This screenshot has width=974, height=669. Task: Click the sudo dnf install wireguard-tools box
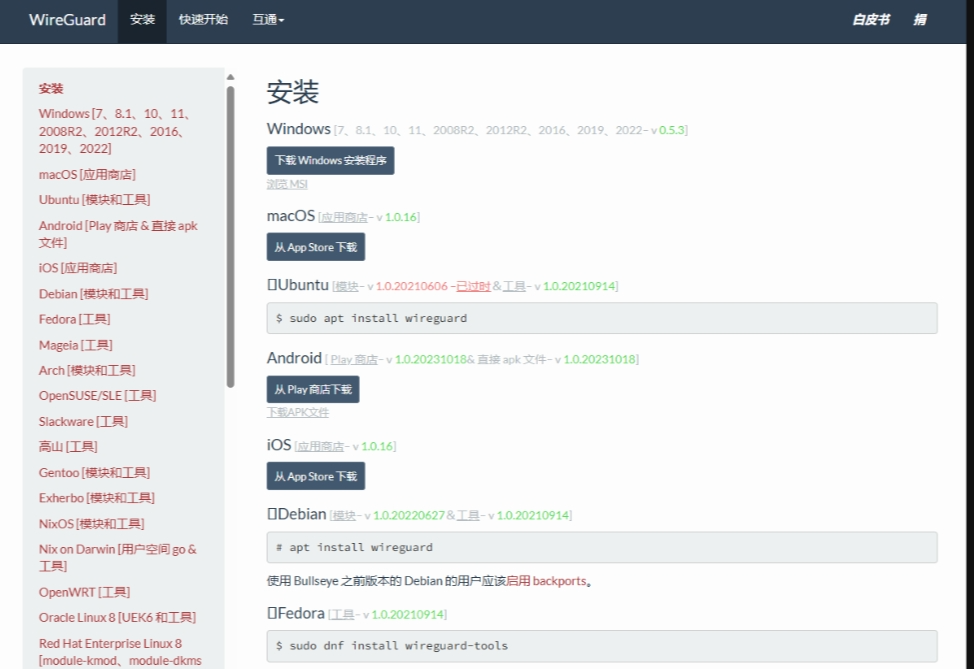[602, 646]
